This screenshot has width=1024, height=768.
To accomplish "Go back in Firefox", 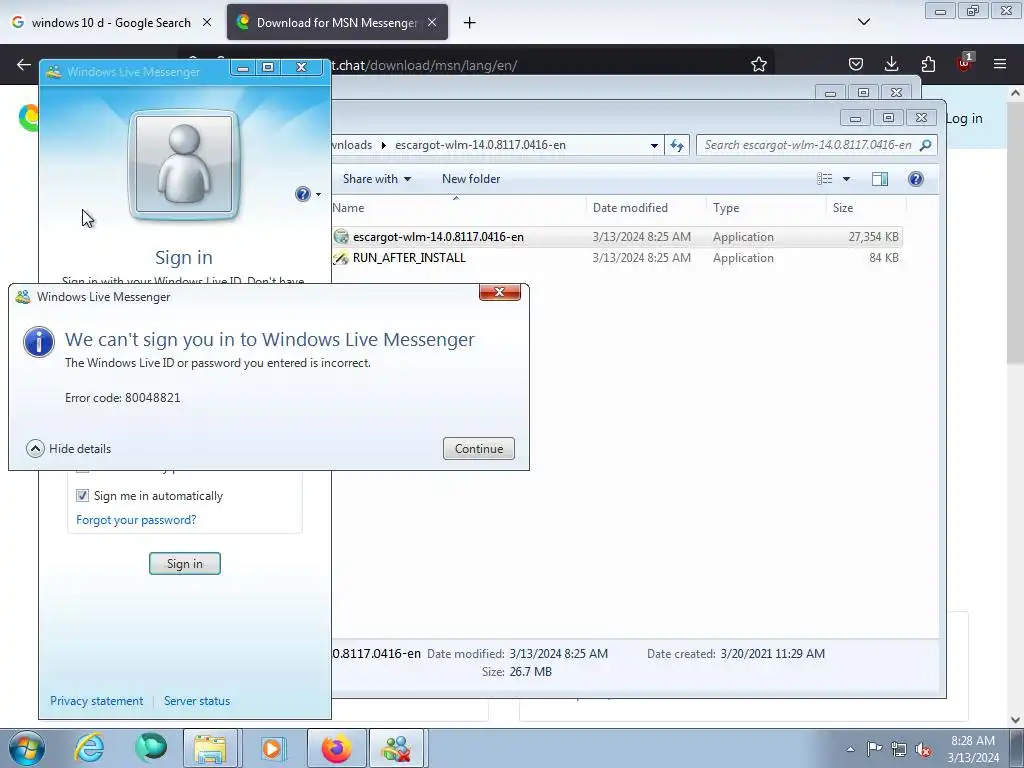I will (24, 64).
